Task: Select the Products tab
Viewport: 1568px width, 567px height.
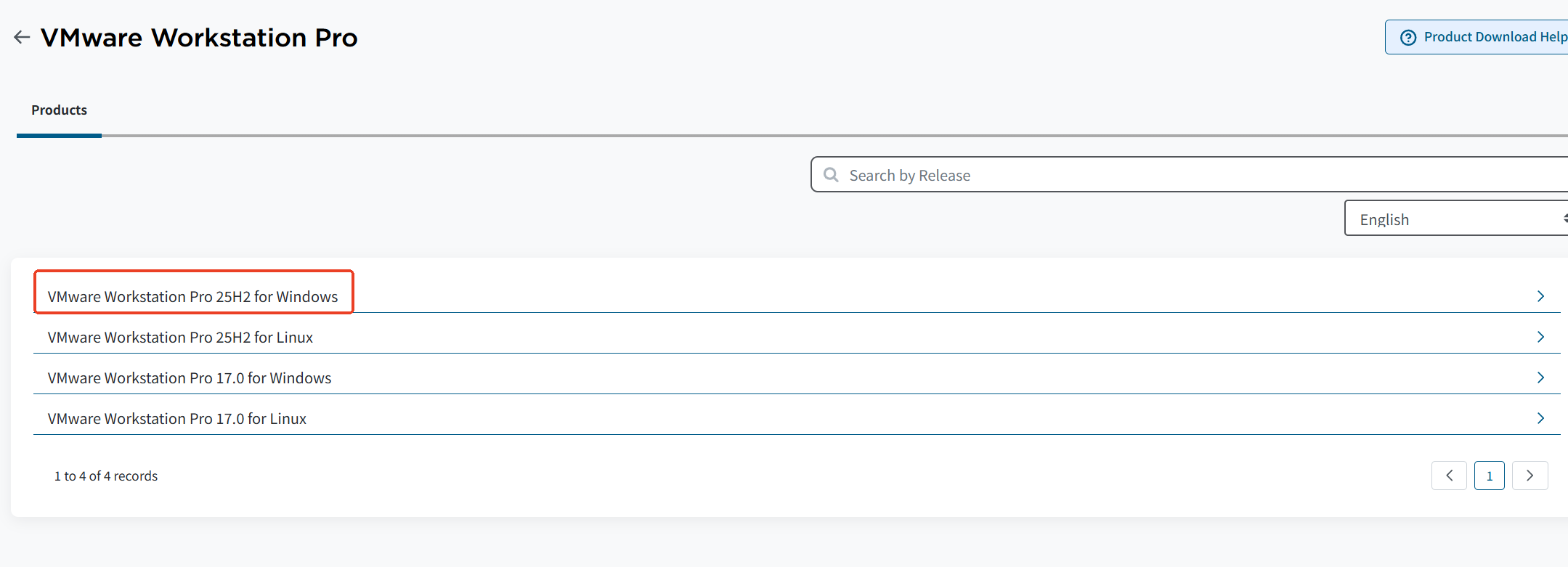Action: pyautogui.click(x=59, y=110)
